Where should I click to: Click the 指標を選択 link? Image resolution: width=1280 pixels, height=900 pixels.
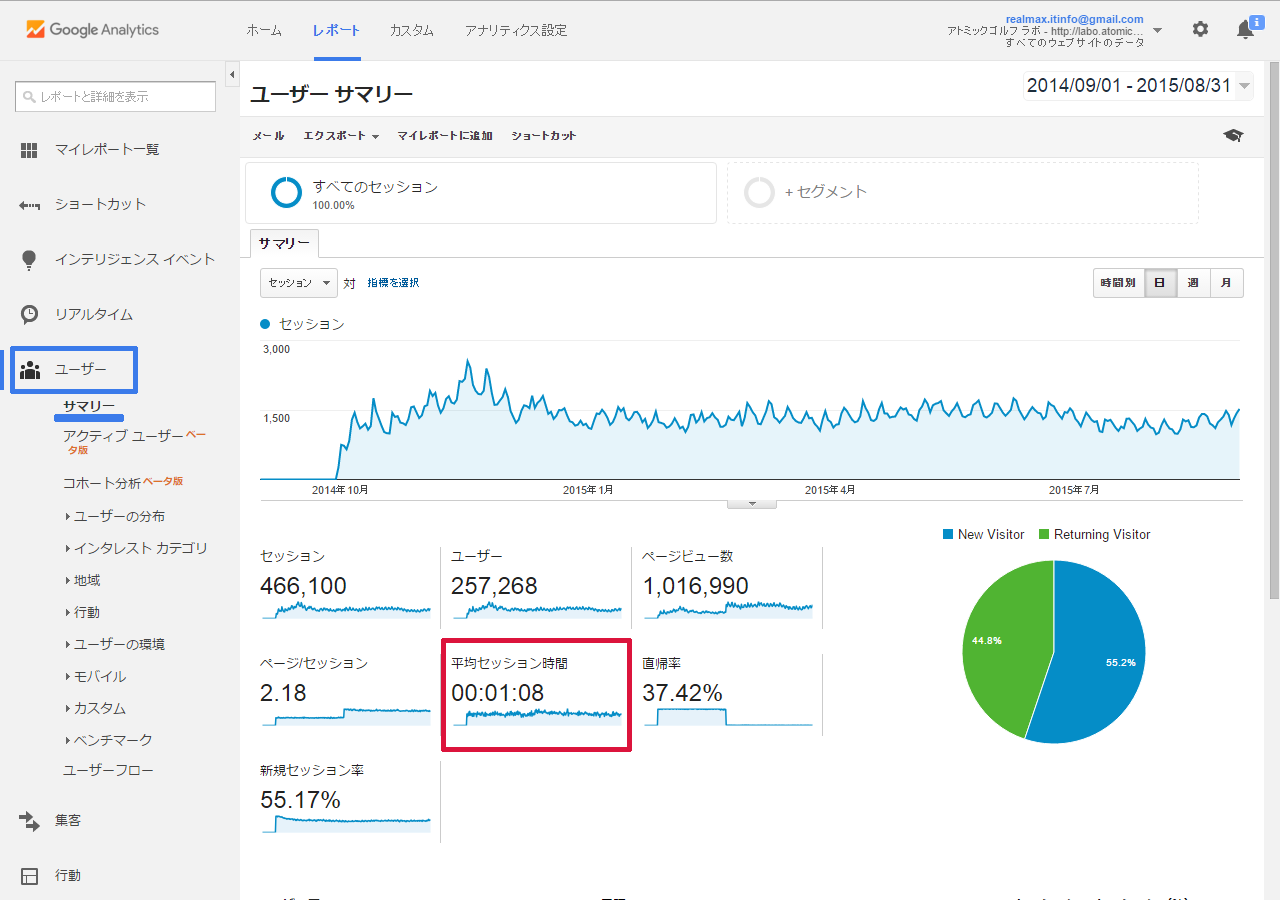393,283
